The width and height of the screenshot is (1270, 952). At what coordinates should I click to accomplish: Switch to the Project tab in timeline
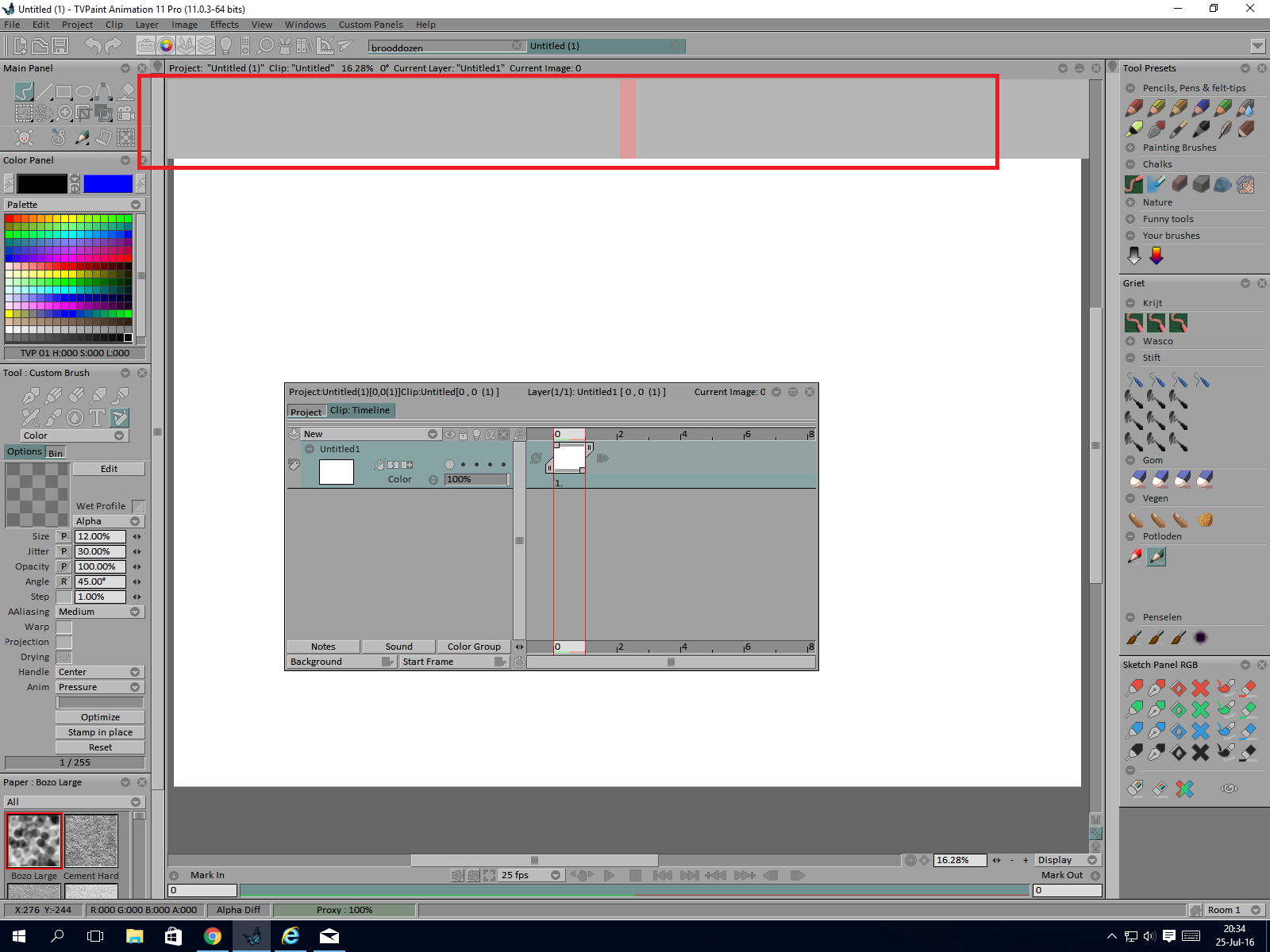pyautogui.click(x=306, y=412)
